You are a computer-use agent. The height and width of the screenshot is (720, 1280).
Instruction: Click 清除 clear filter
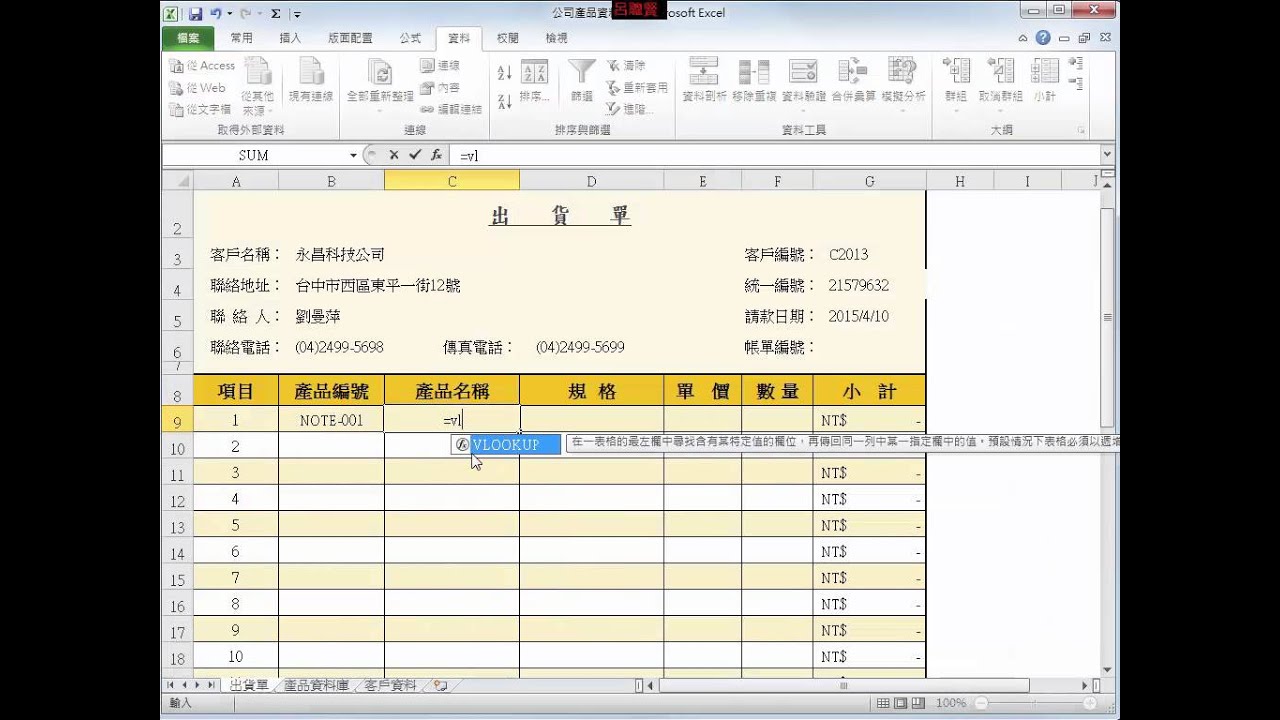(626, 66)
